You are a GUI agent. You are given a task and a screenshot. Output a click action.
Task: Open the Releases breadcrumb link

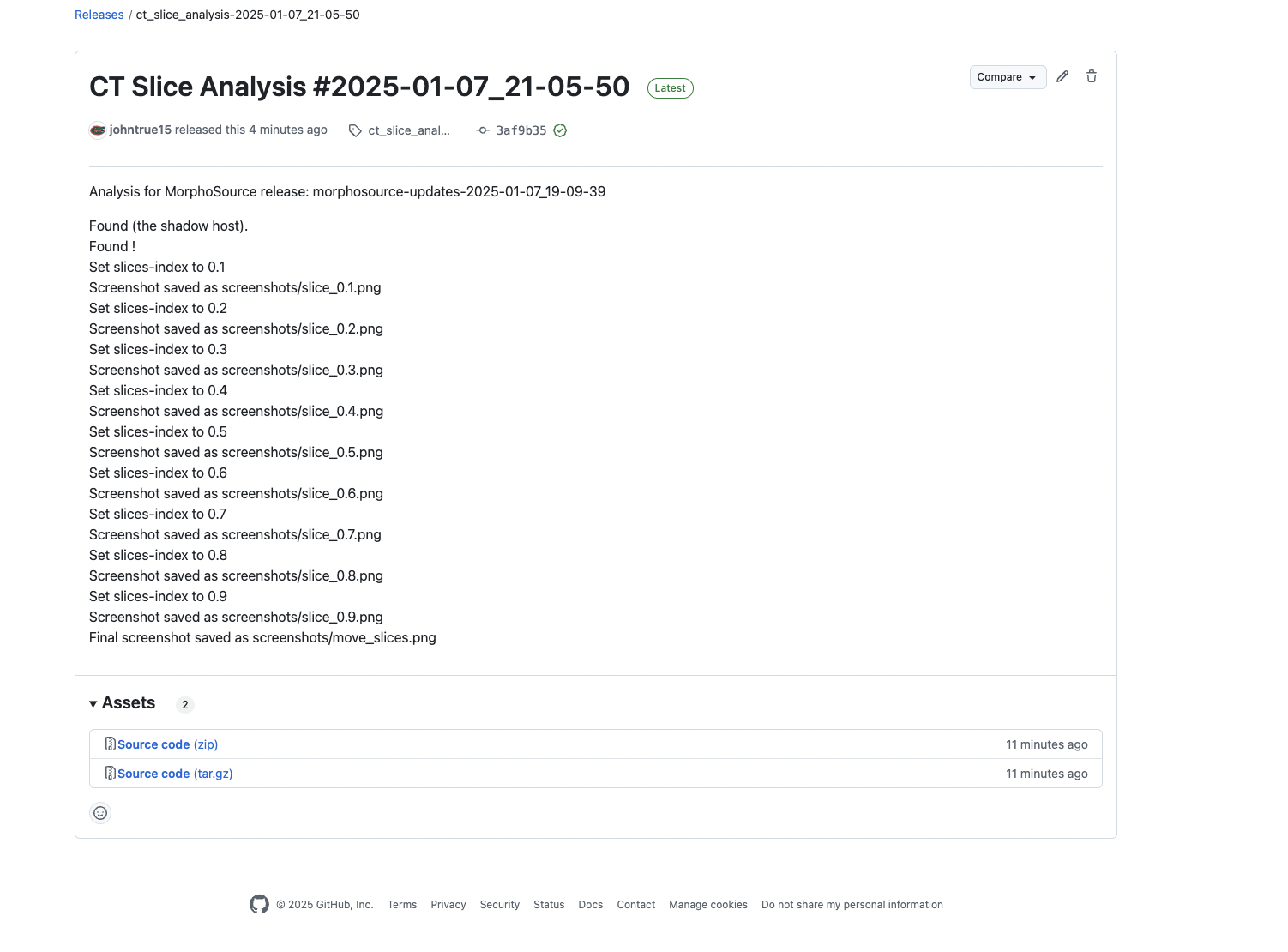click(x=99, y=15)
